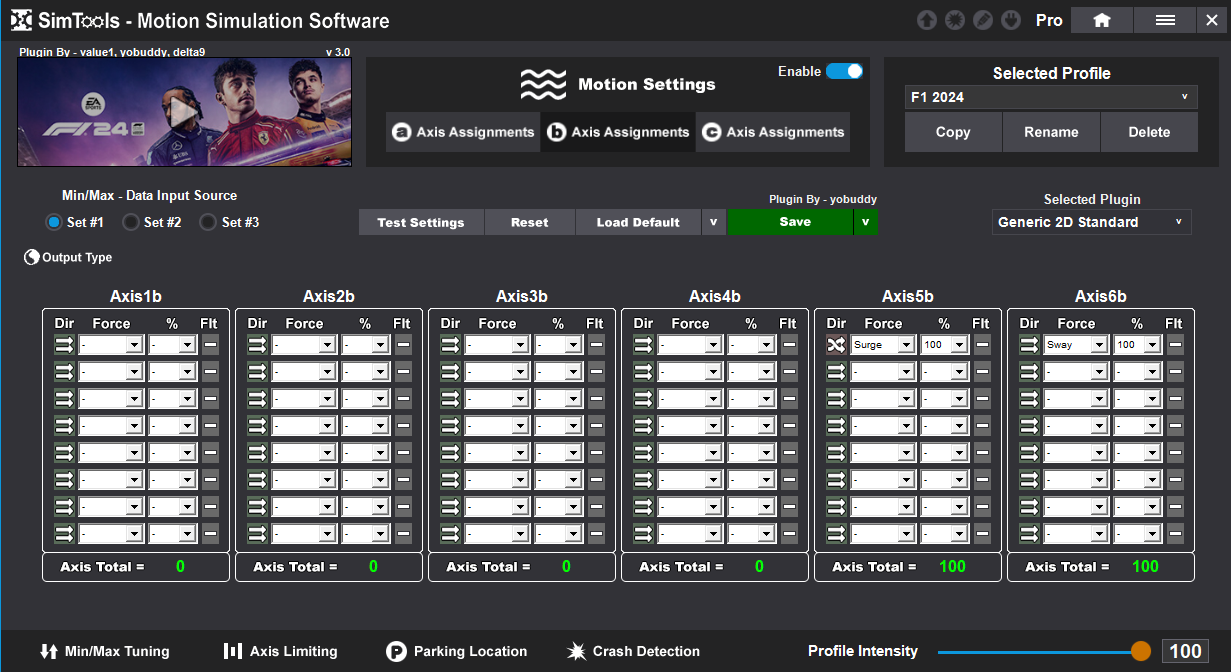Toggle direction arrow in Axis5b Surge row
This screenshot has height=672, width=1231.
pos(836,344)
